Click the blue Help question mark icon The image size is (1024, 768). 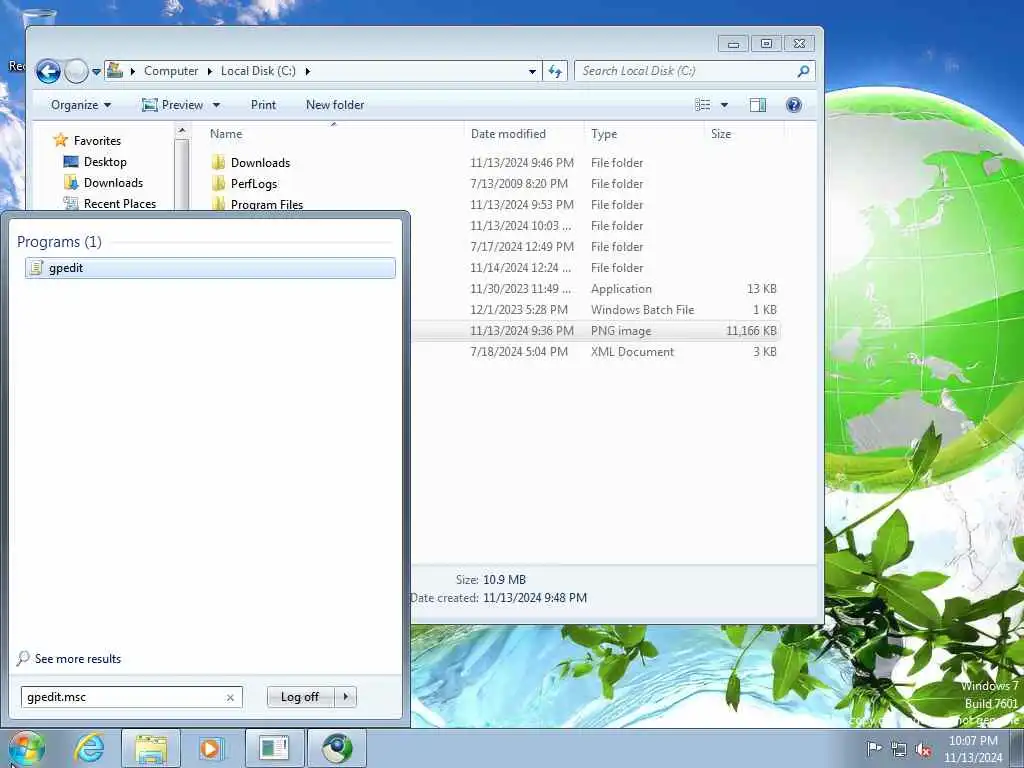pyautogui.click(x=793, y=105)
